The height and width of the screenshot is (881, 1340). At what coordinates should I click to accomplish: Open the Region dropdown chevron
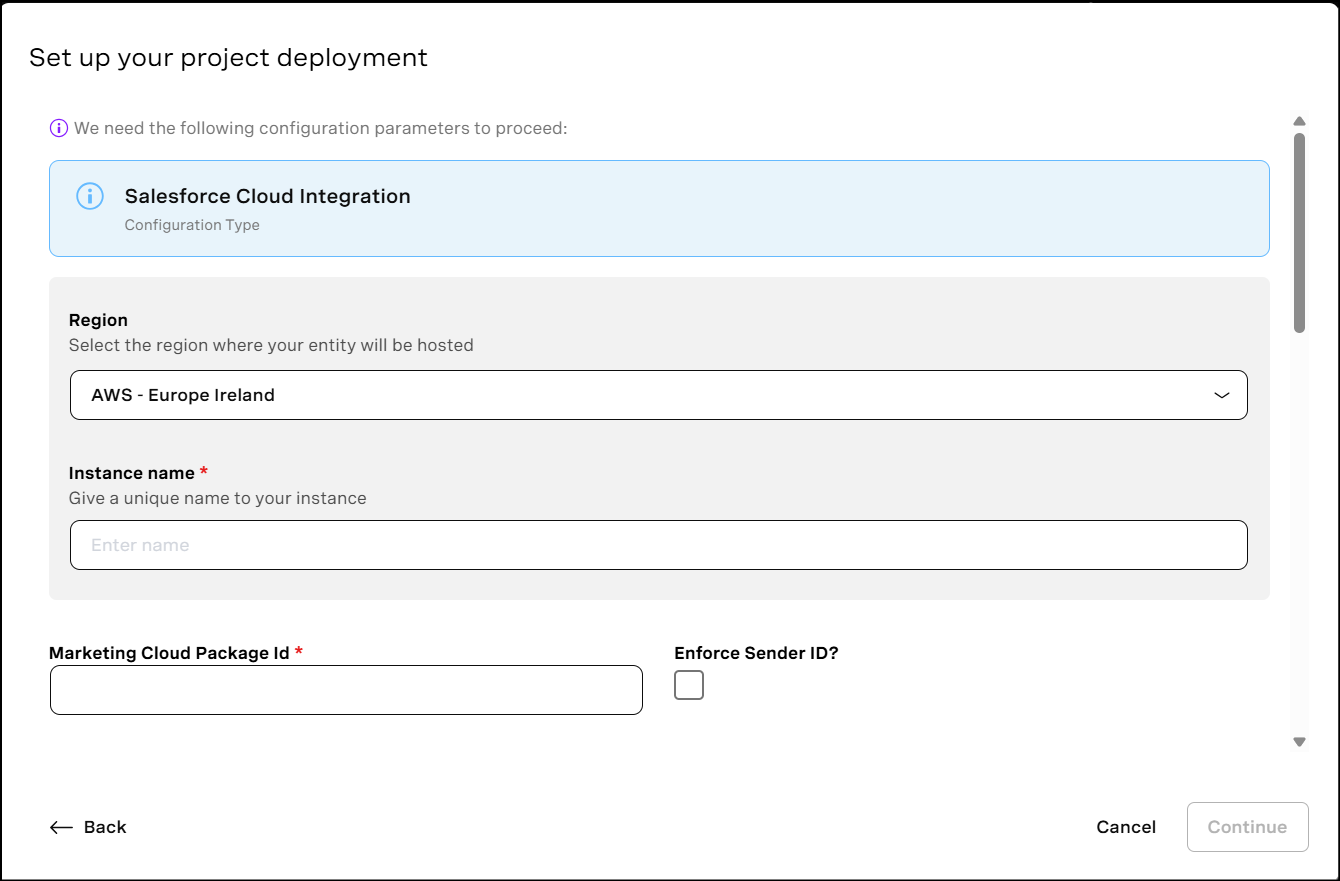1222,395
